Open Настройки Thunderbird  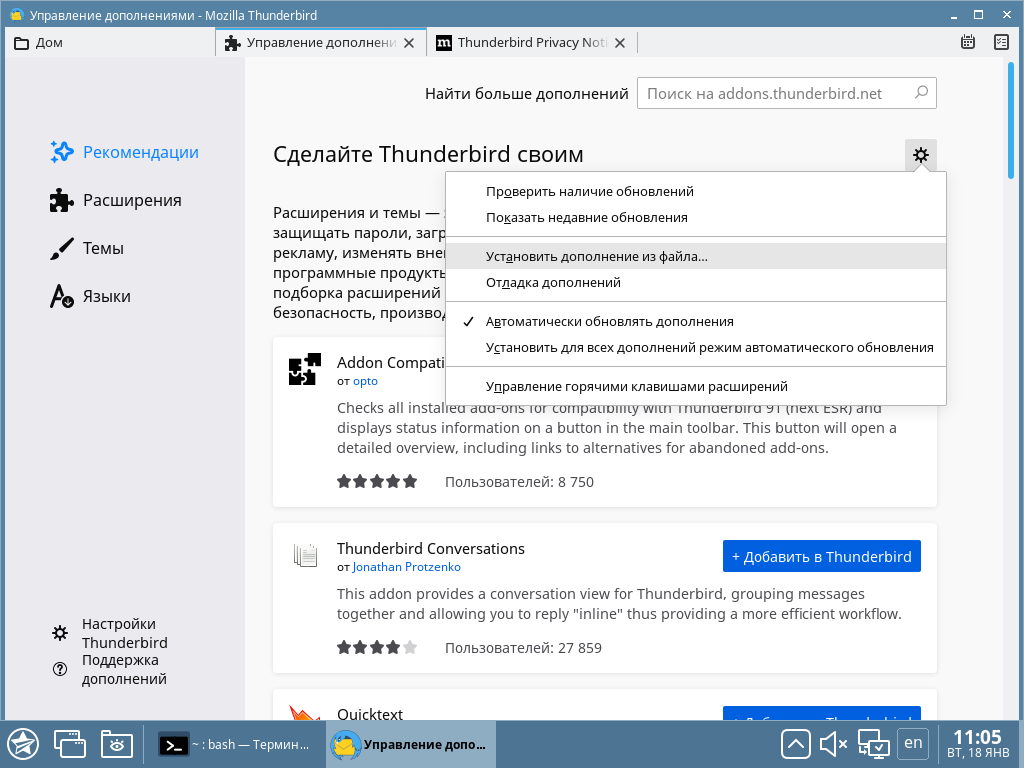point(124,633)
